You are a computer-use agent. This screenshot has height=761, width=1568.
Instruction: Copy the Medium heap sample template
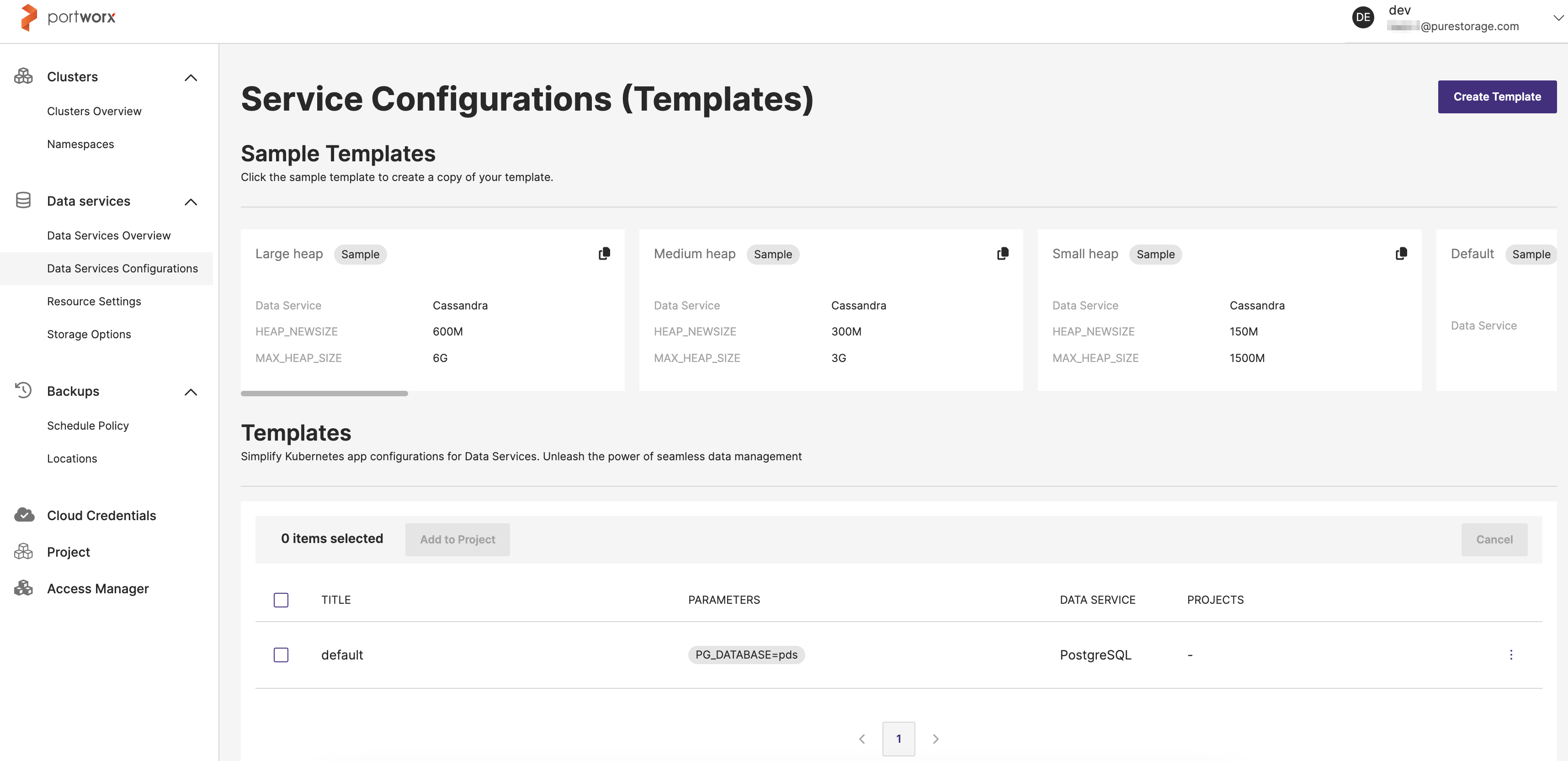1003,253
